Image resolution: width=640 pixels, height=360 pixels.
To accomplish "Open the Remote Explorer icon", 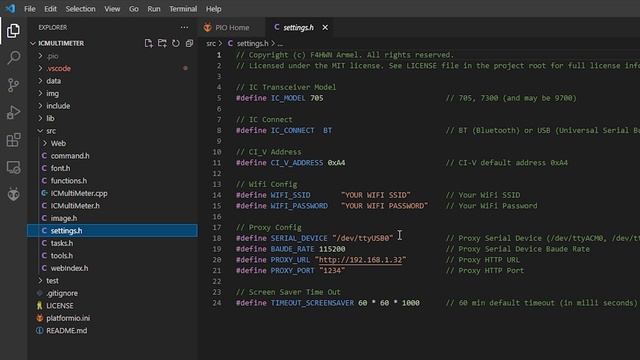I will [13, 167].
